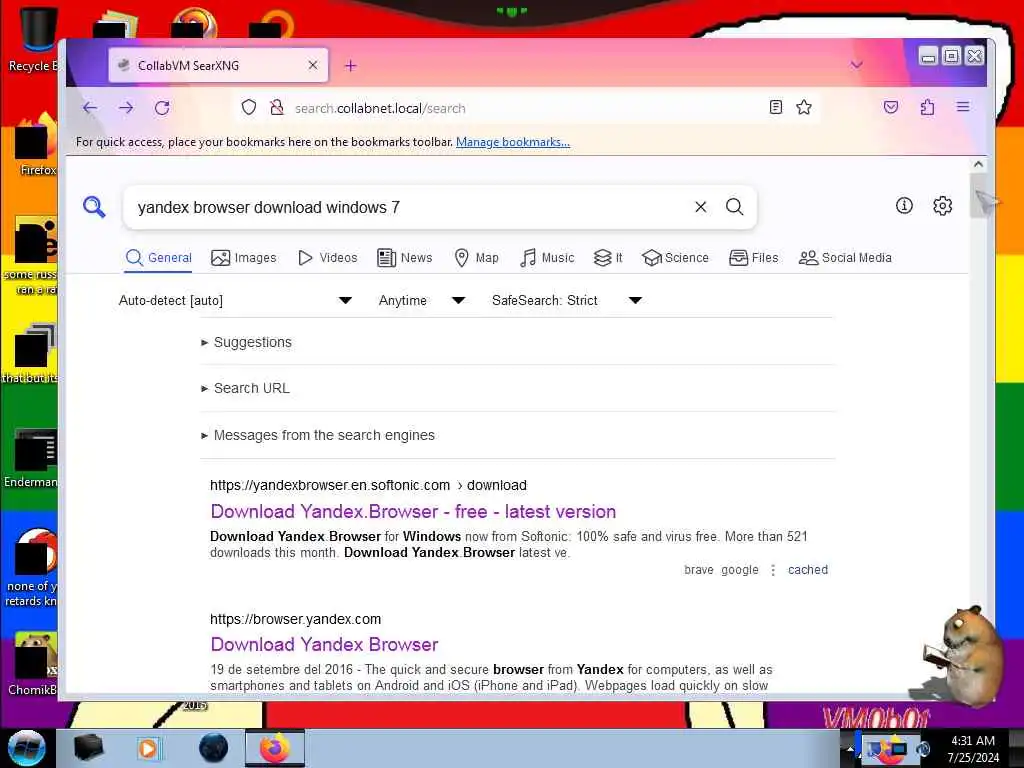Select the Firefox desktop shortcut
The image size is (1024, 768).
36,145
